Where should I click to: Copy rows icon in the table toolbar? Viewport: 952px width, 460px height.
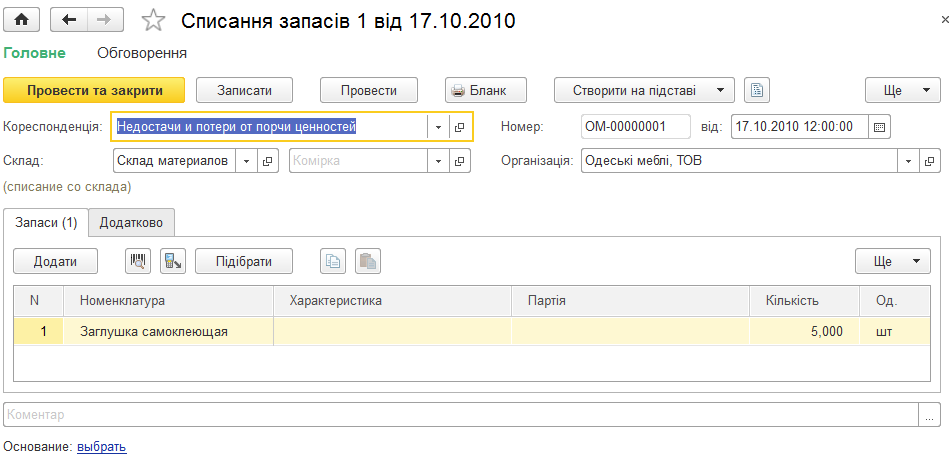click(x=333, y=262)
